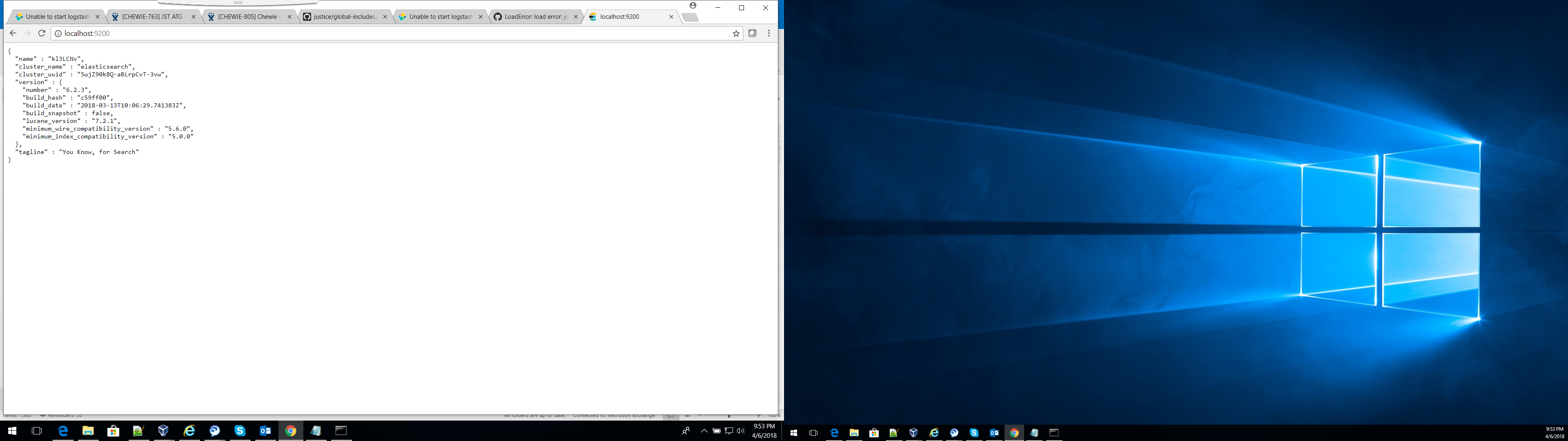This screenshot has width=1568, height=441.
Task: View site information icon in address bar
Action: (58, 33)
